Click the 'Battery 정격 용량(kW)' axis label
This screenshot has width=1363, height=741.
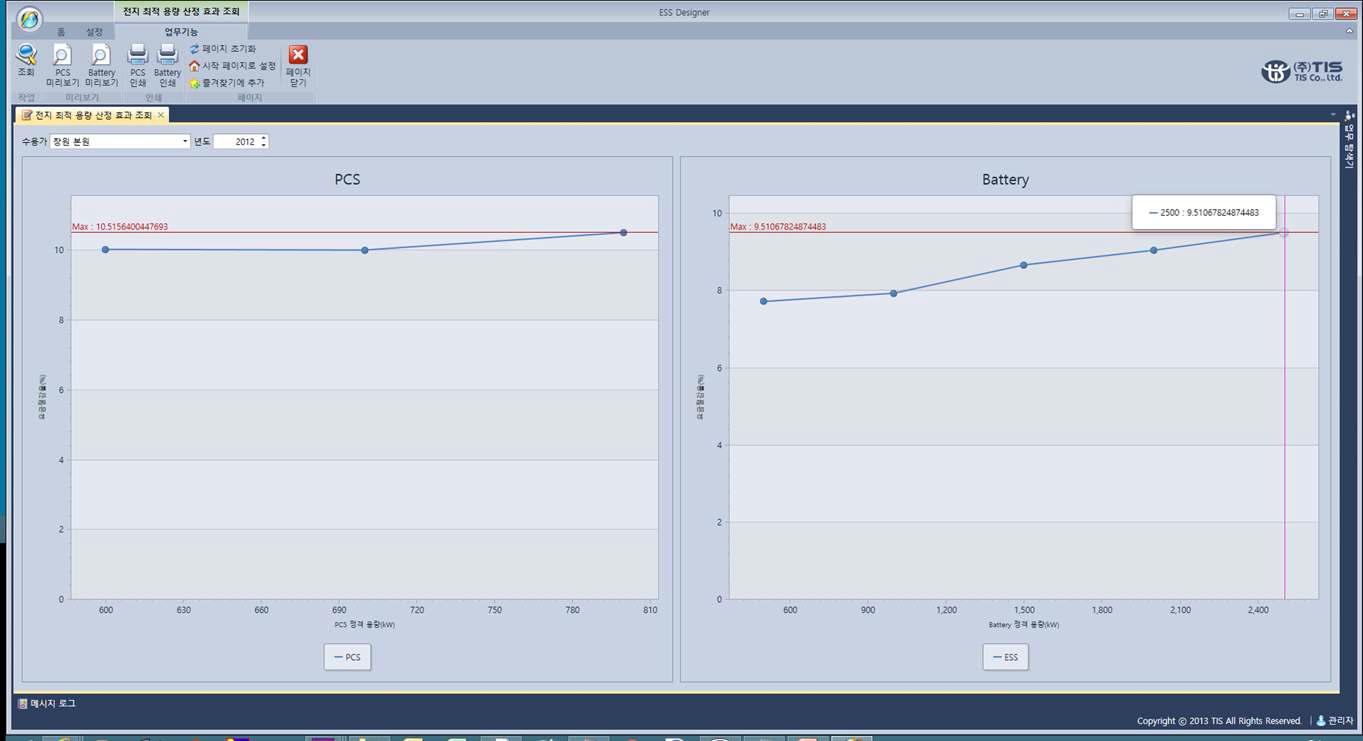(1024, 624)
